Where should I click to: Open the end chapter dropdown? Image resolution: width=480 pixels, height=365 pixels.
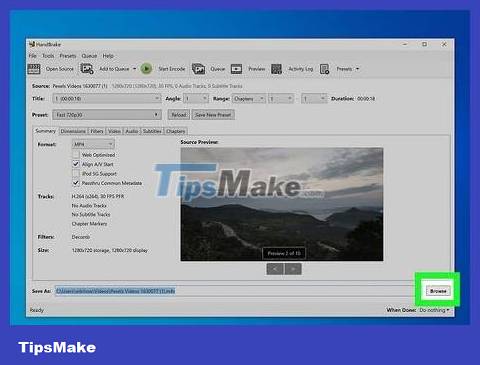pyautogui.click(x=314, y=99)
